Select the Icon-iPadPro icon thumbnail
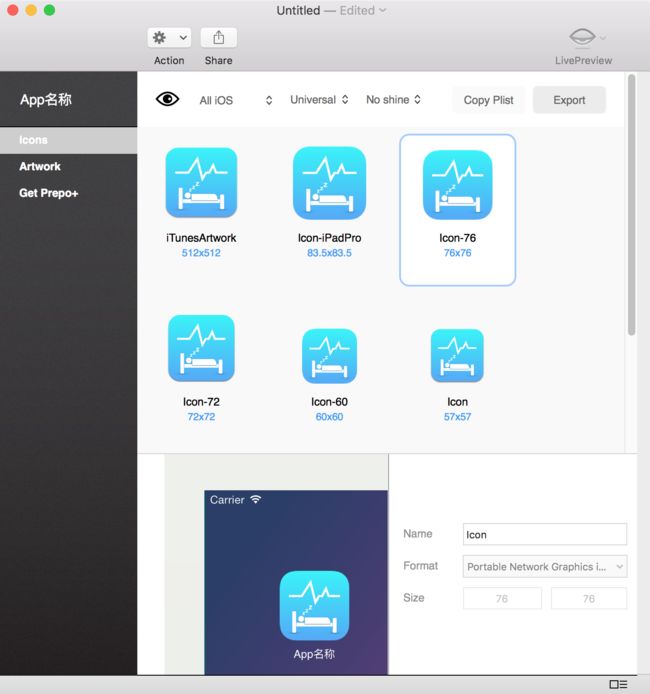Image resolution: width=650 pixels, height=694 pixels. click(330, 183)
